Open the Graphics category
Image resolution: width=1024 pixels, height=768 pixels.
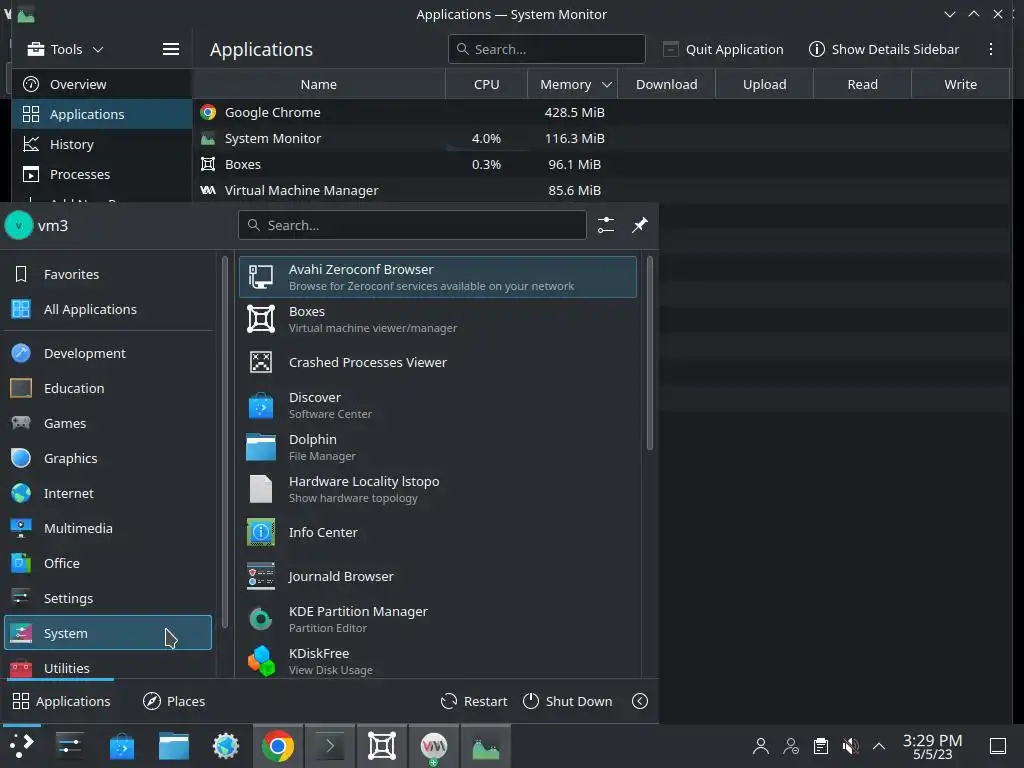coord(108,458)
